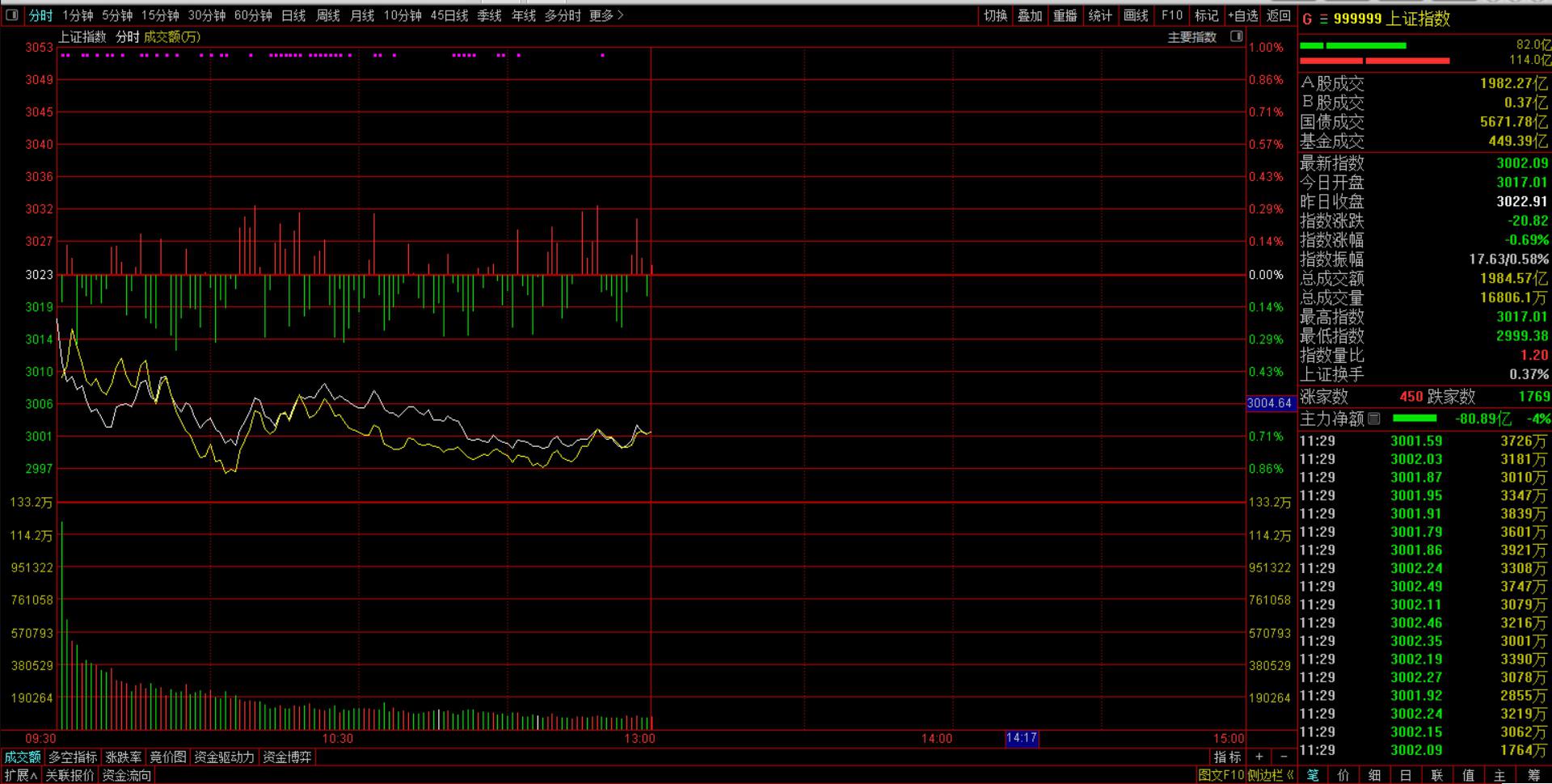Viewport: 1552px width, 784px height.
Task: Select the 45日线 chart period
Action: click(x=449, y=15)
